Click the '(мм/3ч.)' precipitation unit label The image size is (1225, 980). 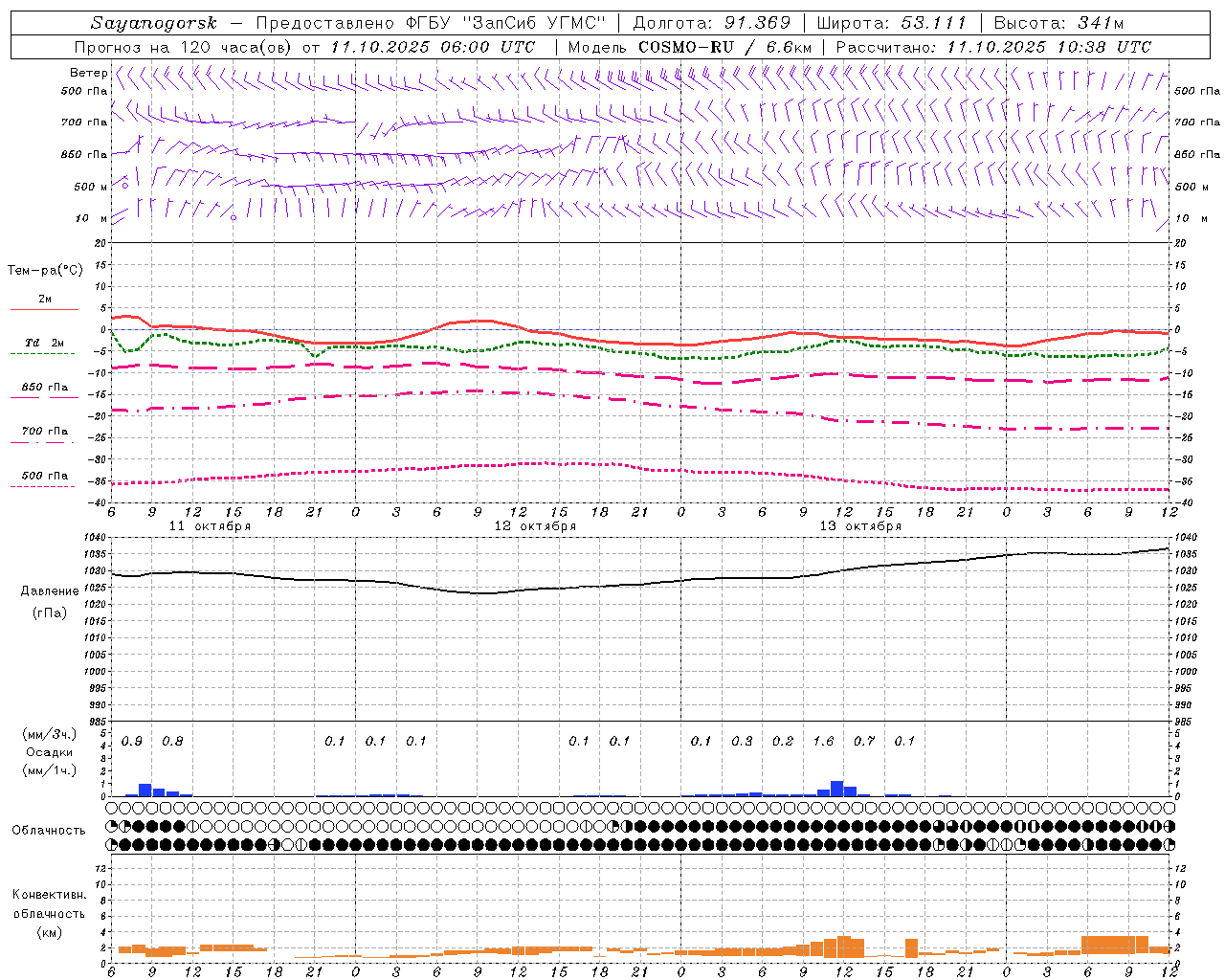click(50, 734)
